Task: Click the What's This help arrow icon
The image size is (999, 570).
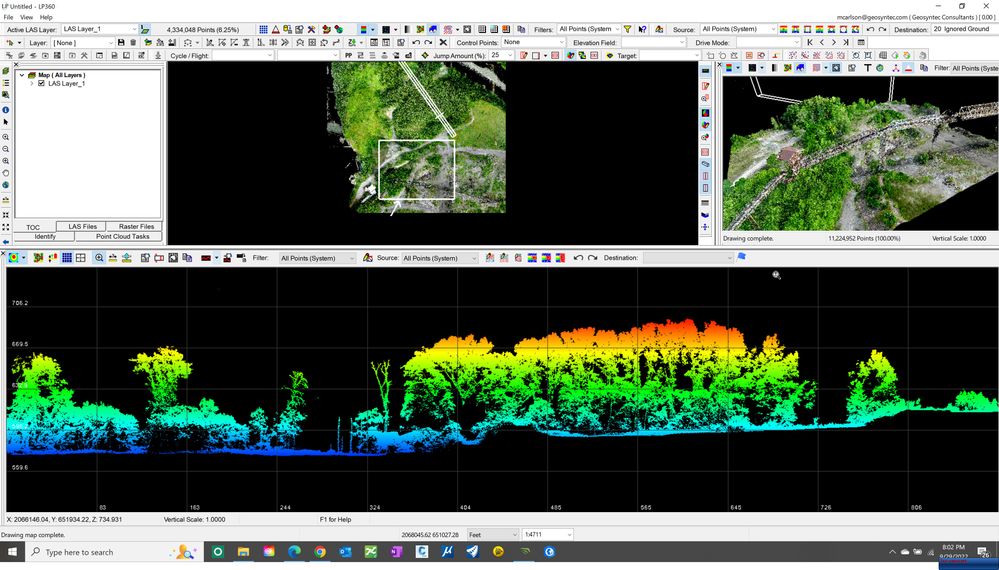Action: click(x=642, y=29)
